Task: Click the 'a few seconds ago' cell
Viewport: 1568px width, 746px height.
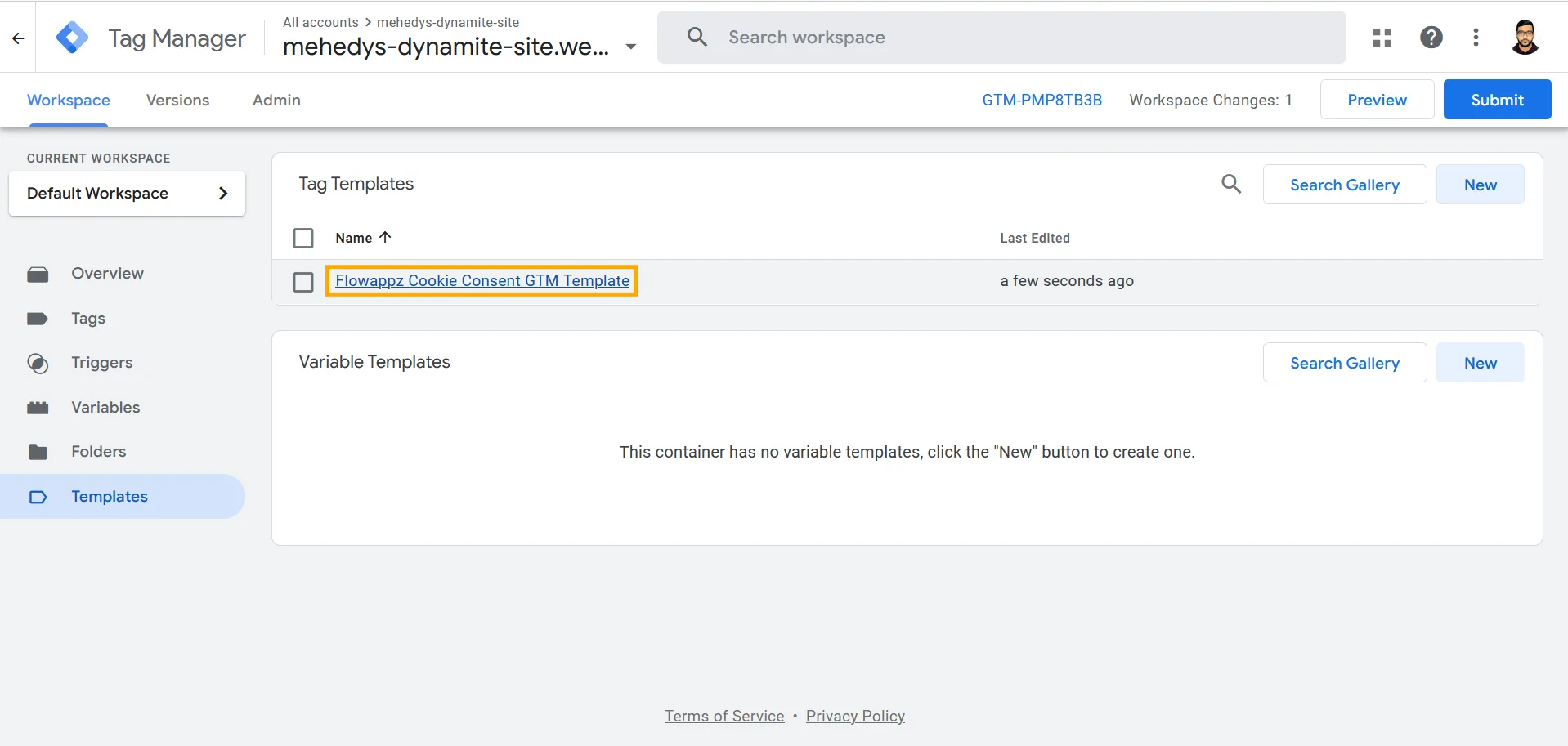Action: [x=1067, y=281]
